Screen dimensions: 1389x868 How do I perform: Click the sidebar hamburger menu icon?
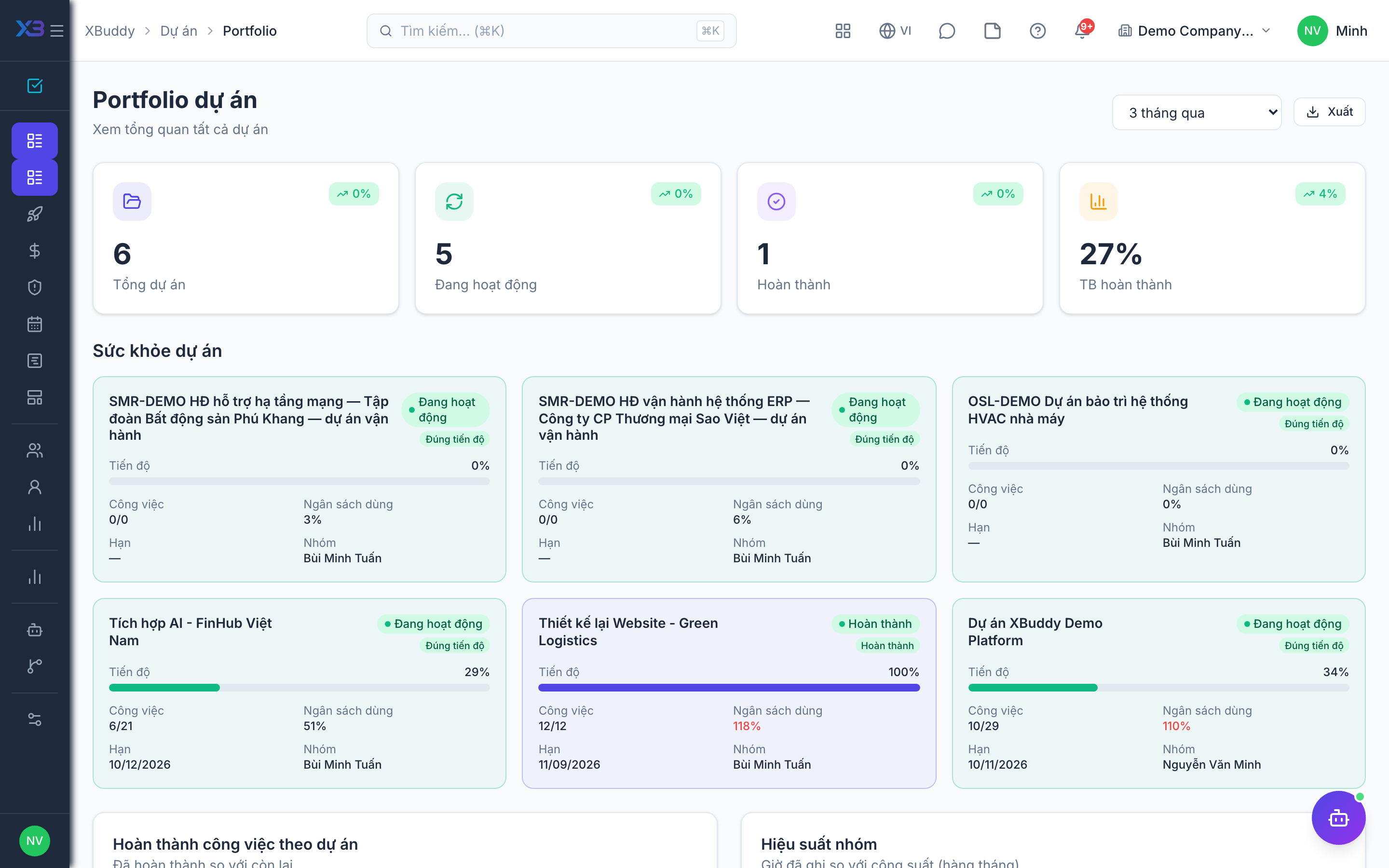pos(57,30)
